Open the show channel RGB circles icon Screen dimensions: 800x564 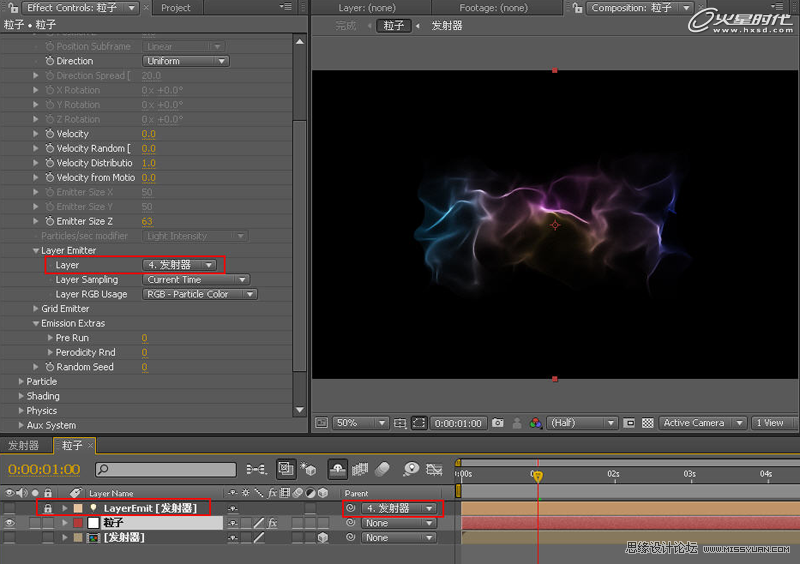click(x=535, y=423)
